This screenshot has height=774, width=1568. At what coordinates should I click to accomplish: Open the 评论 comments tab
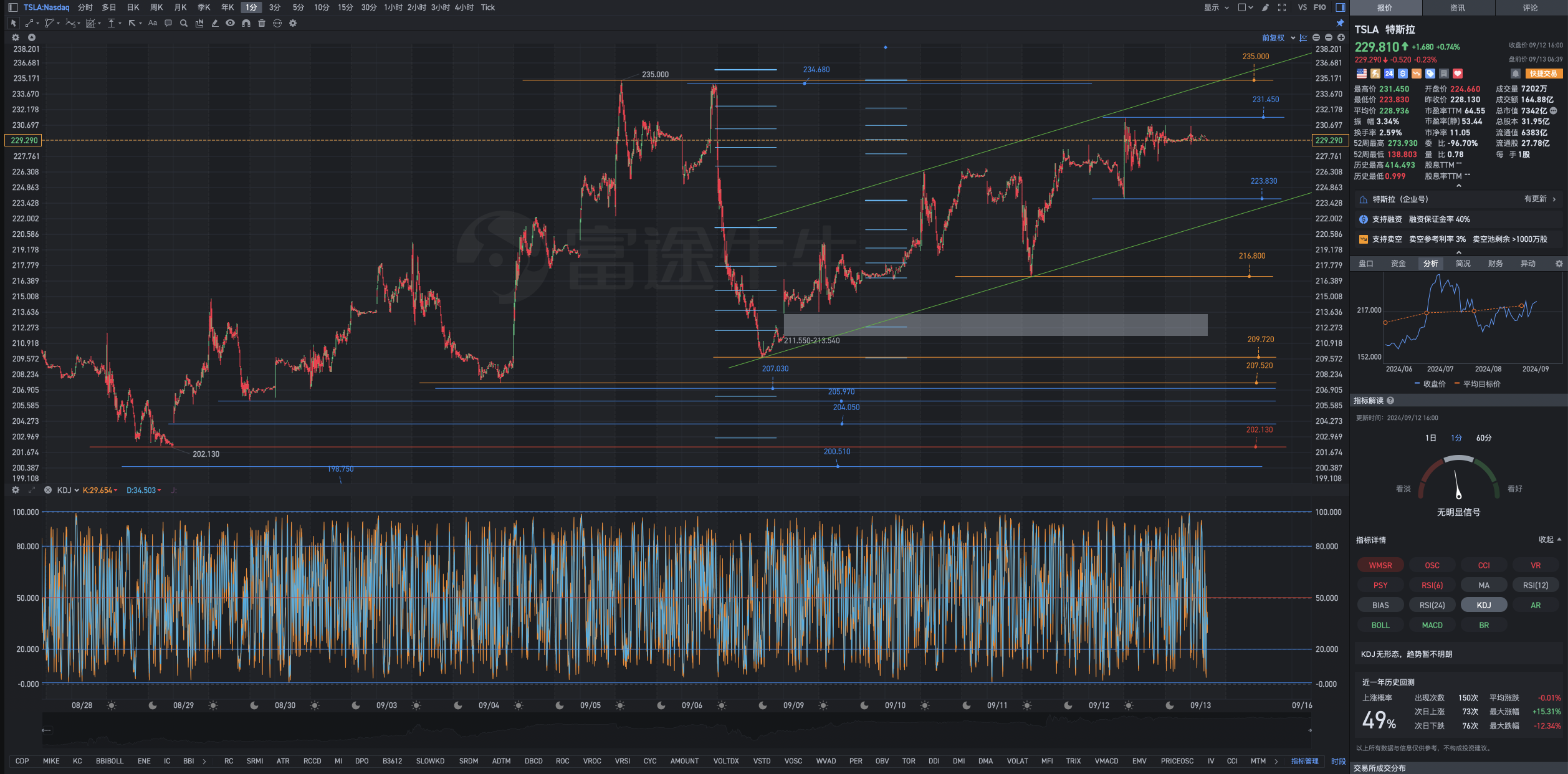click(1531, 7)
